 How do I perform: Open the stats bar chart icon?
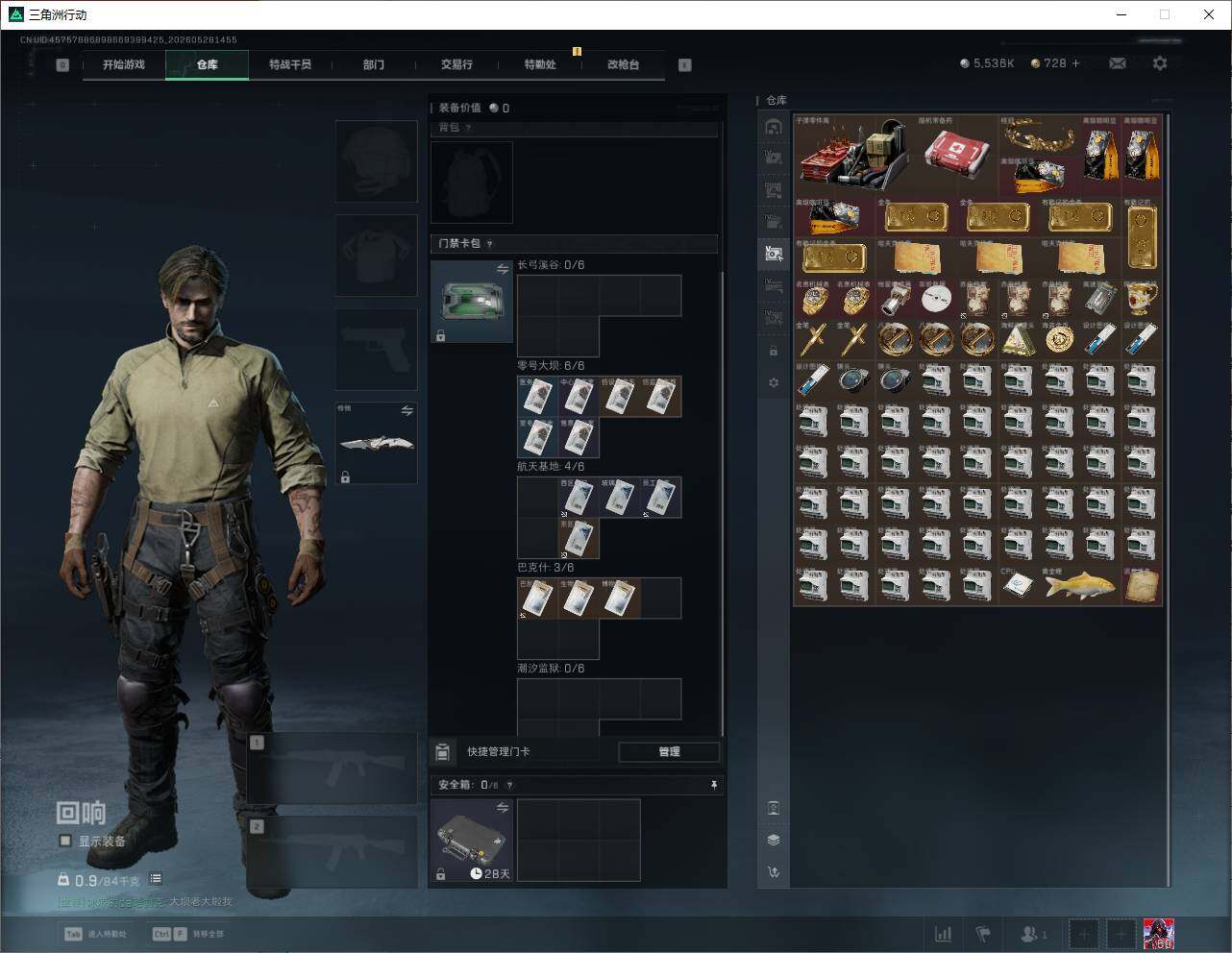click(x=944, y=934)
